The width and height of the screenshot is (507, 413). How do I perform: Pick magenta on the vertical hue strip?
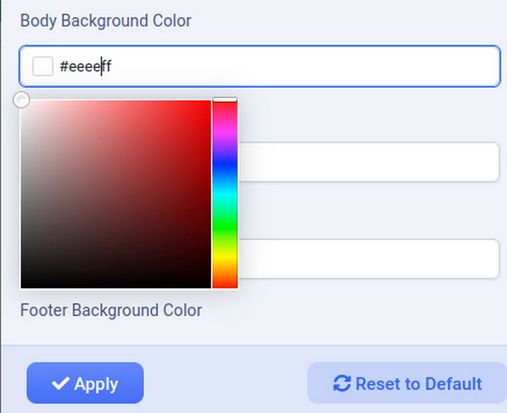(x=225, y=131)
